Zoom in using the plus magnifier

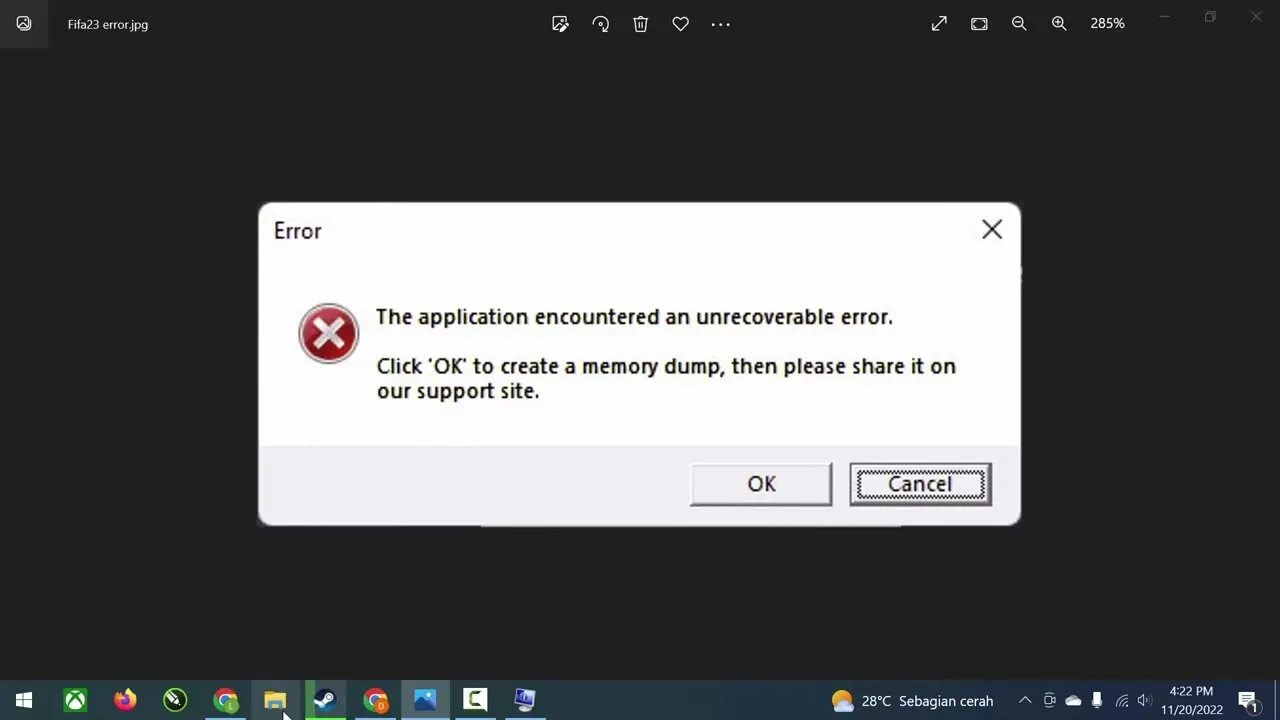(1059, 24)
